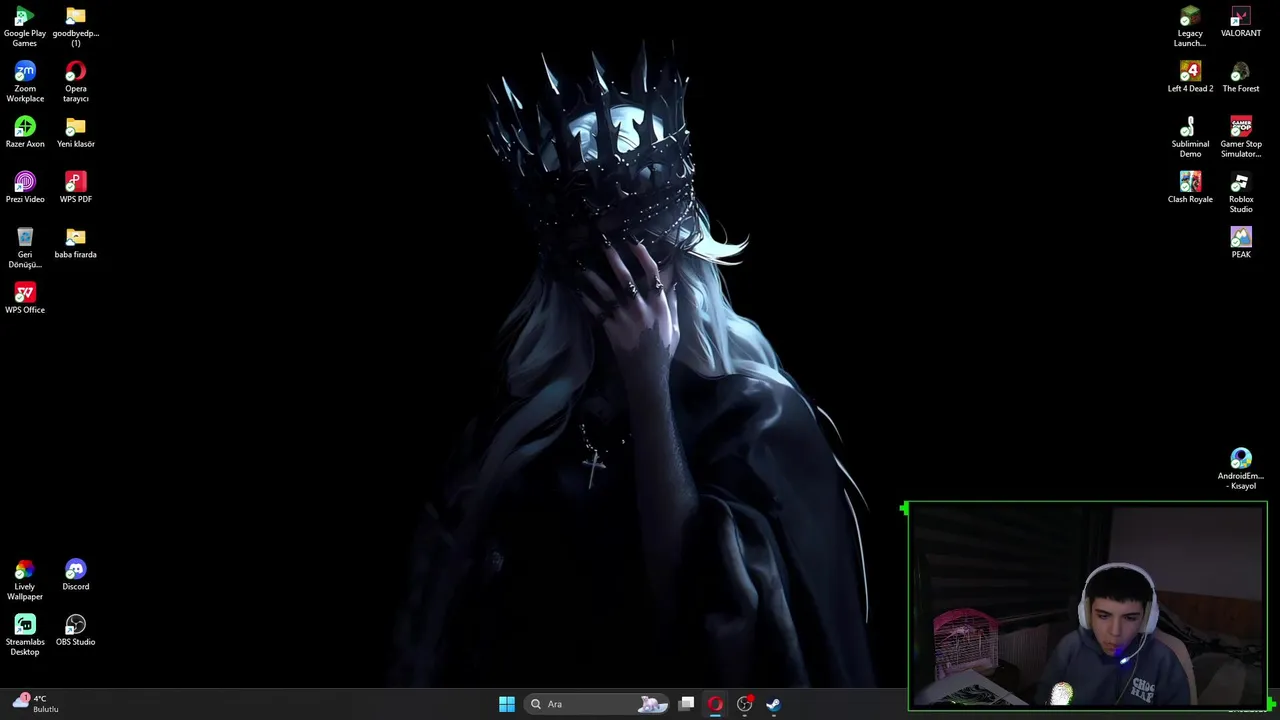Open Steam from the taskbar

click(x=773, y=704)
